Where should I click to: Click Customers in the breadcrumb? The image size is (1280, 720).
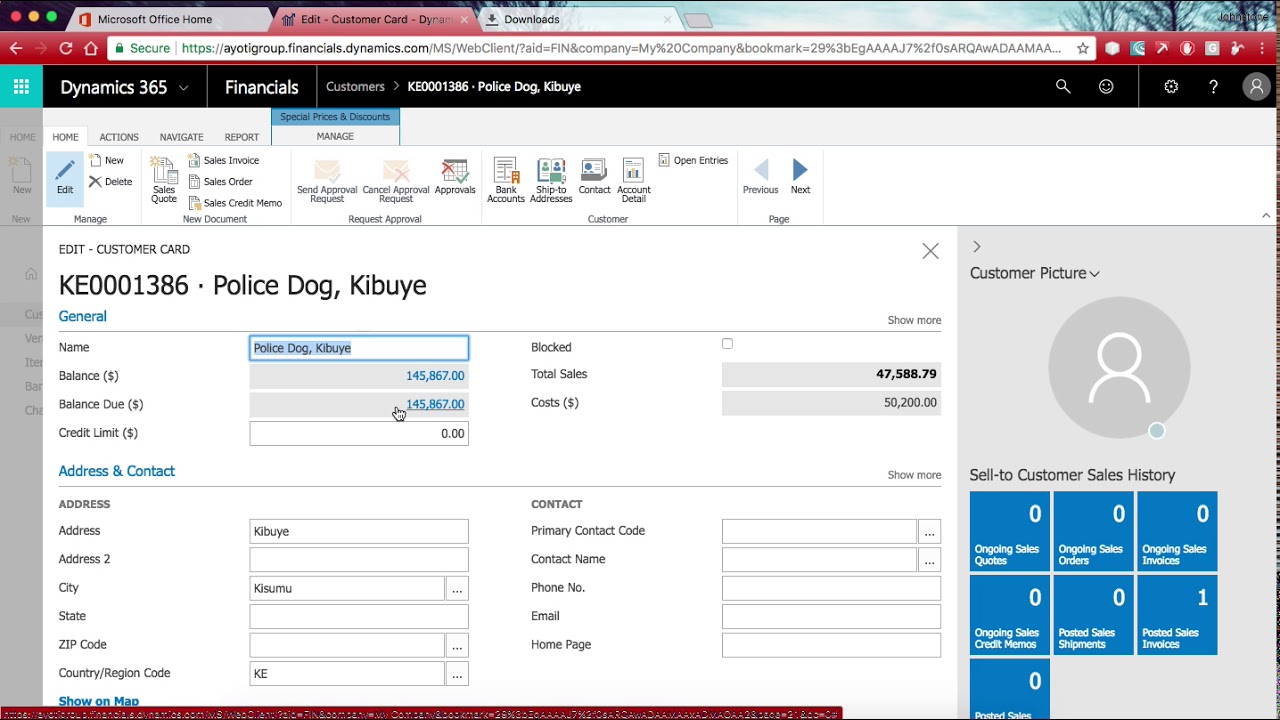(x=355, y=87)
